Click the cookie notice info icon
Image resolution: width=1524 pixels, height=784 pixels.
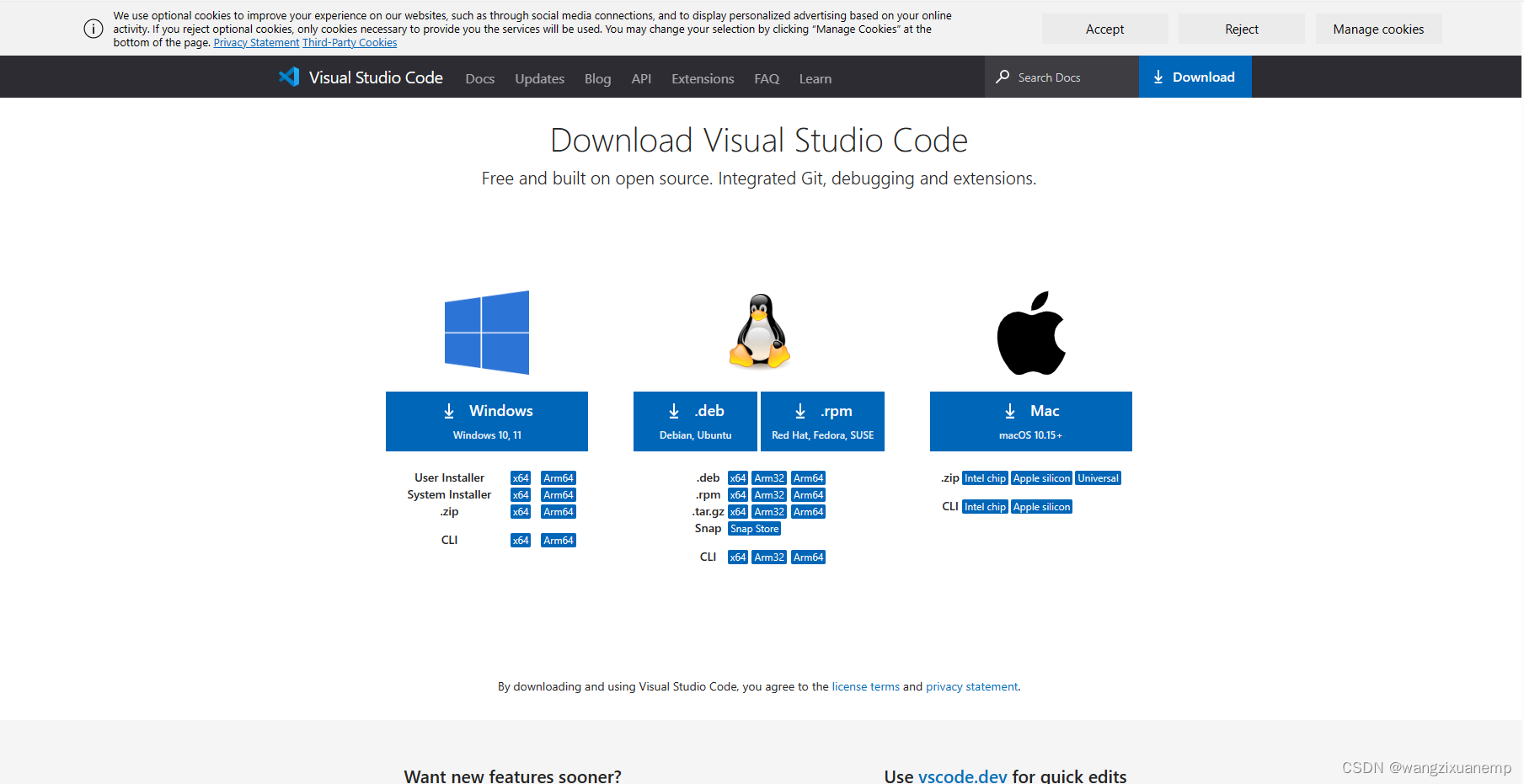94,29
